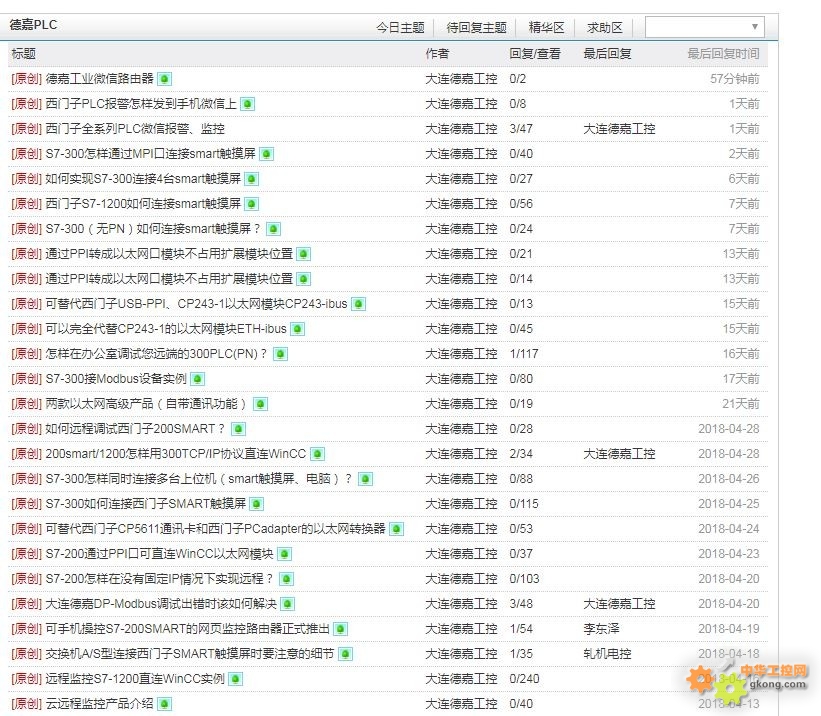Click the green icon after "怎样在办公室调试您远端的300PLC(PN)？"
Viewport: 821px width, 716px height.
281,354
